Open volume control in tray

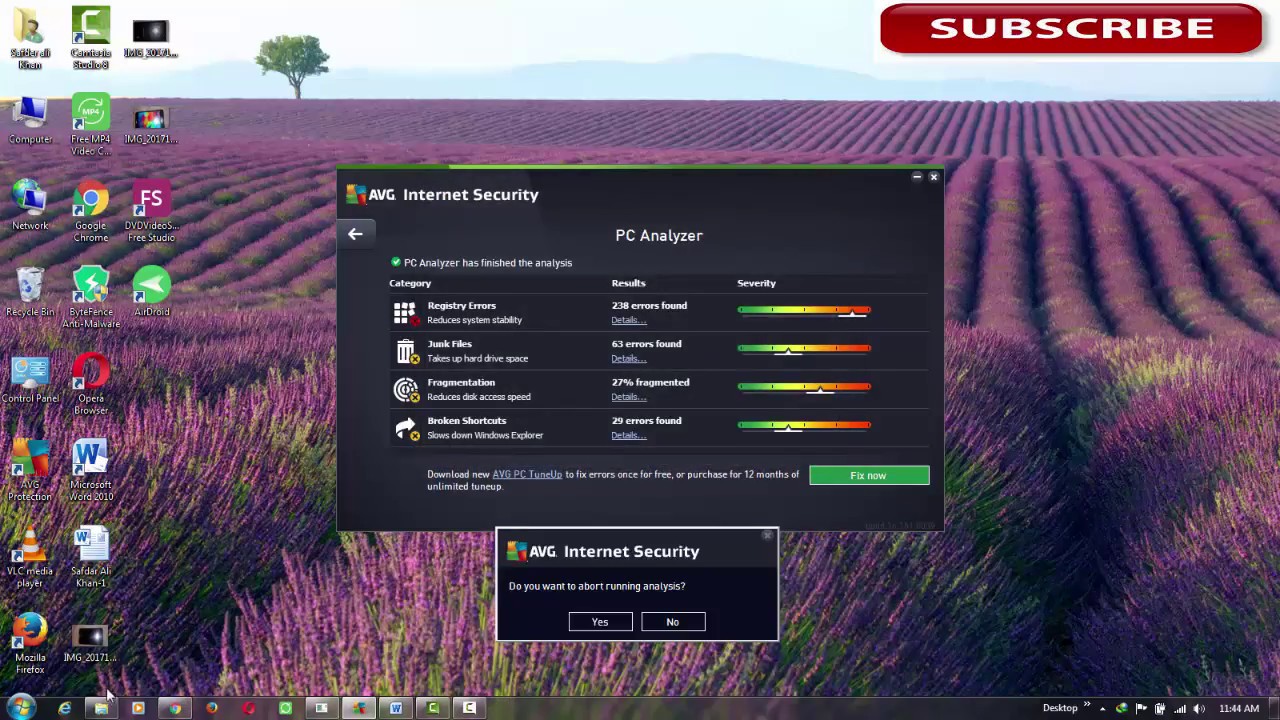[x=1199, y=709]
